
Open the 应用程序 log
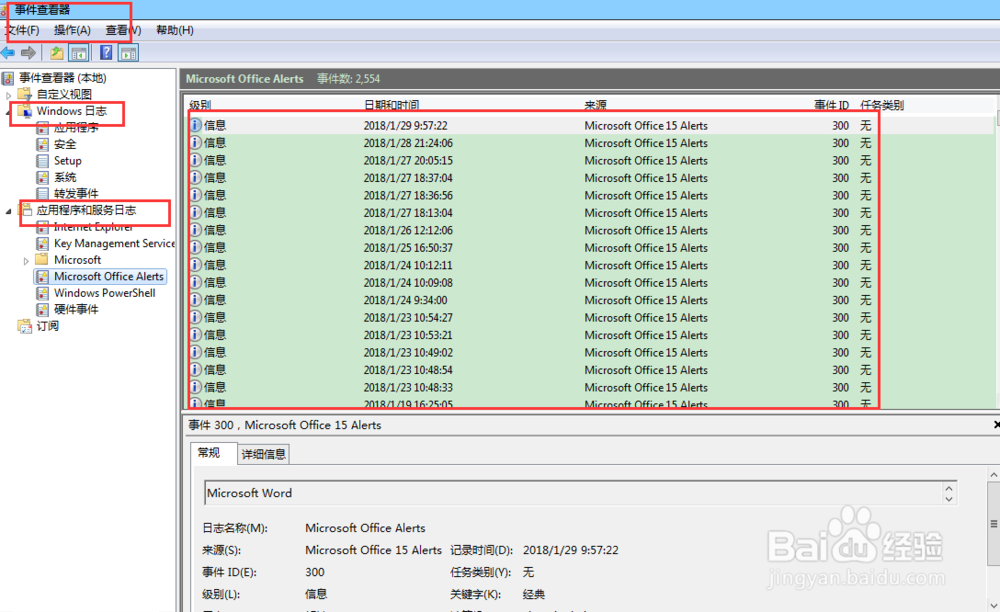76,128
